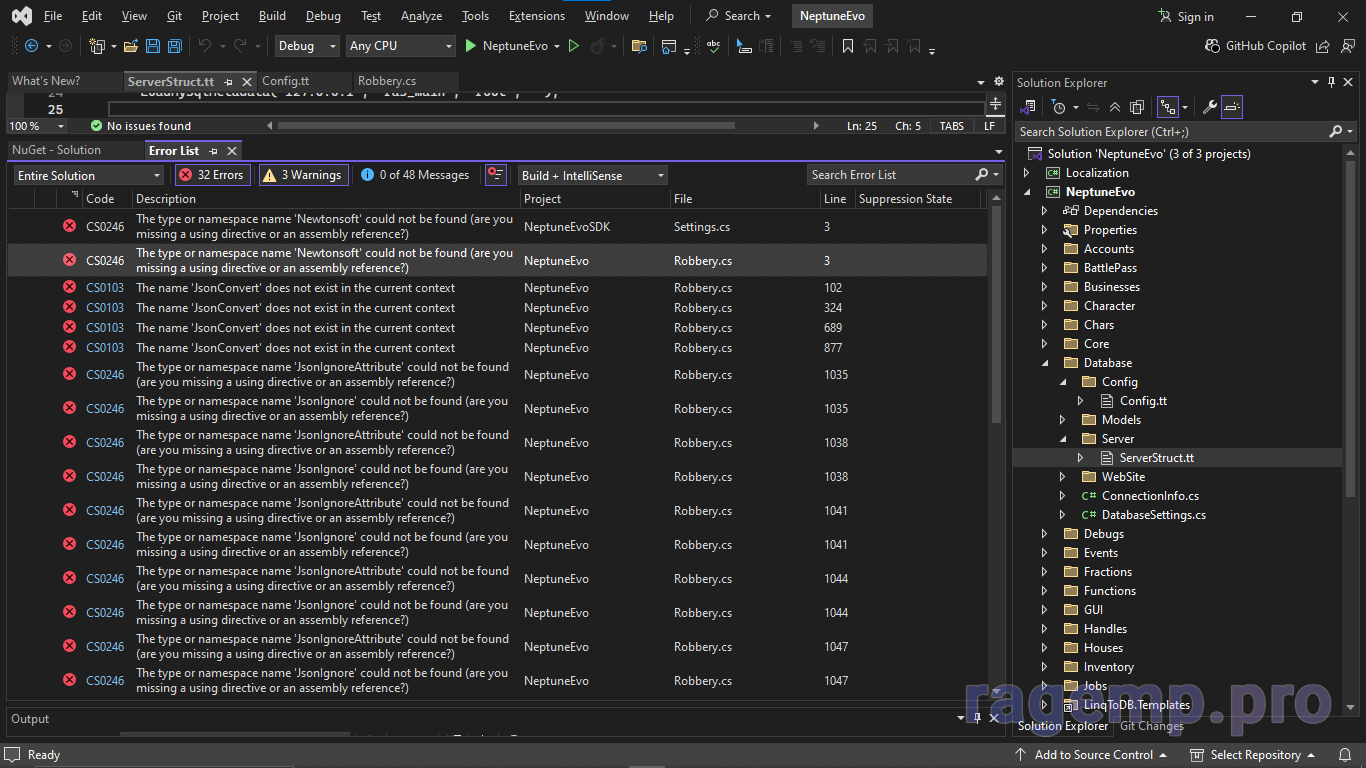This screenshot has height=768, width=1366.
Task: Toggle the 0 of 48 Messages filter
Action: (415, 175)
